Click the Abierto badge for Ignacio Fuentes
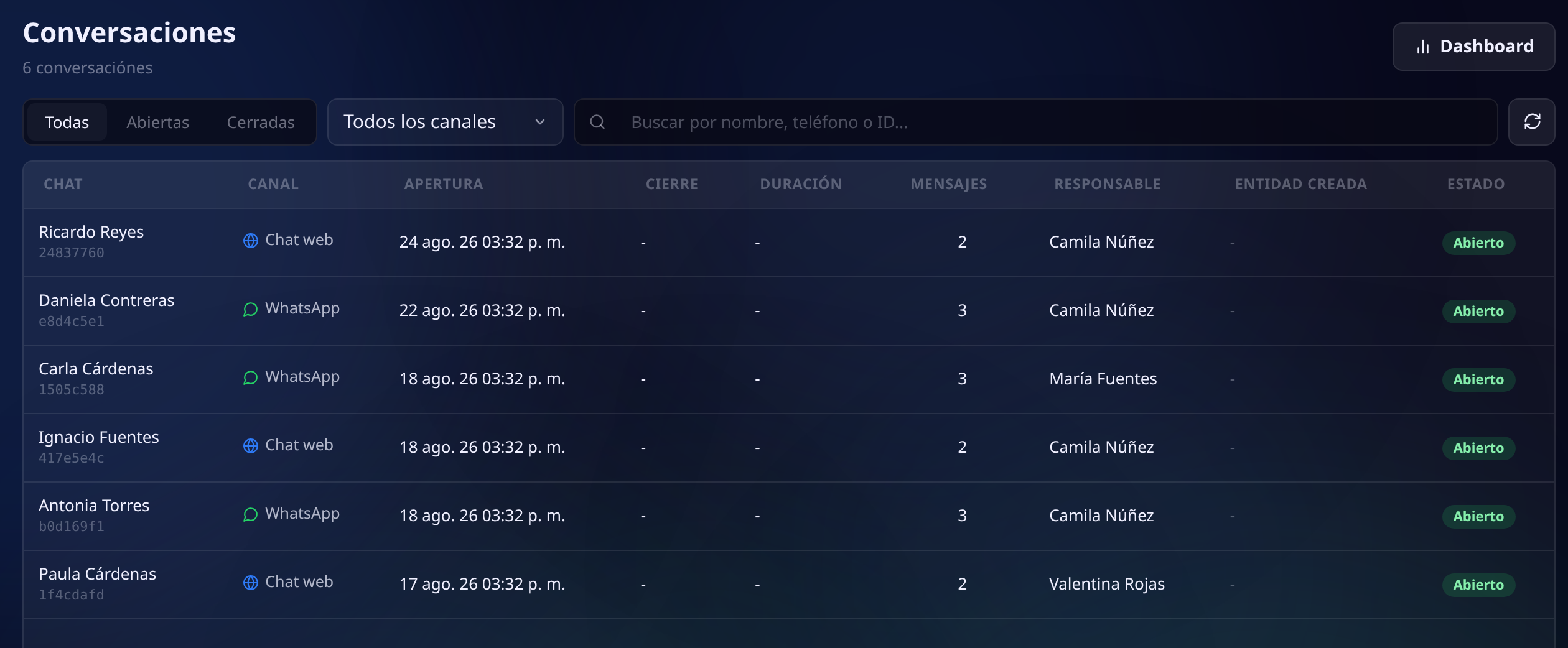The height and width of the screenshot is (648, 1568). coord(1478,448)
